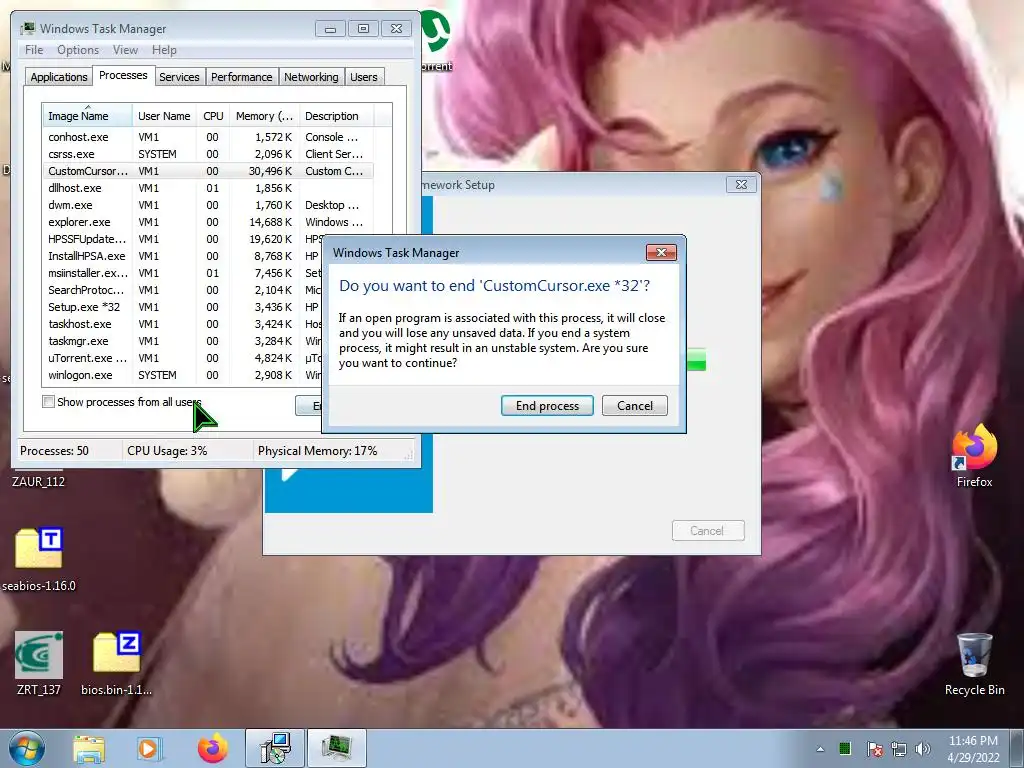Close the Windows Task Manager window

pos(396,29)
